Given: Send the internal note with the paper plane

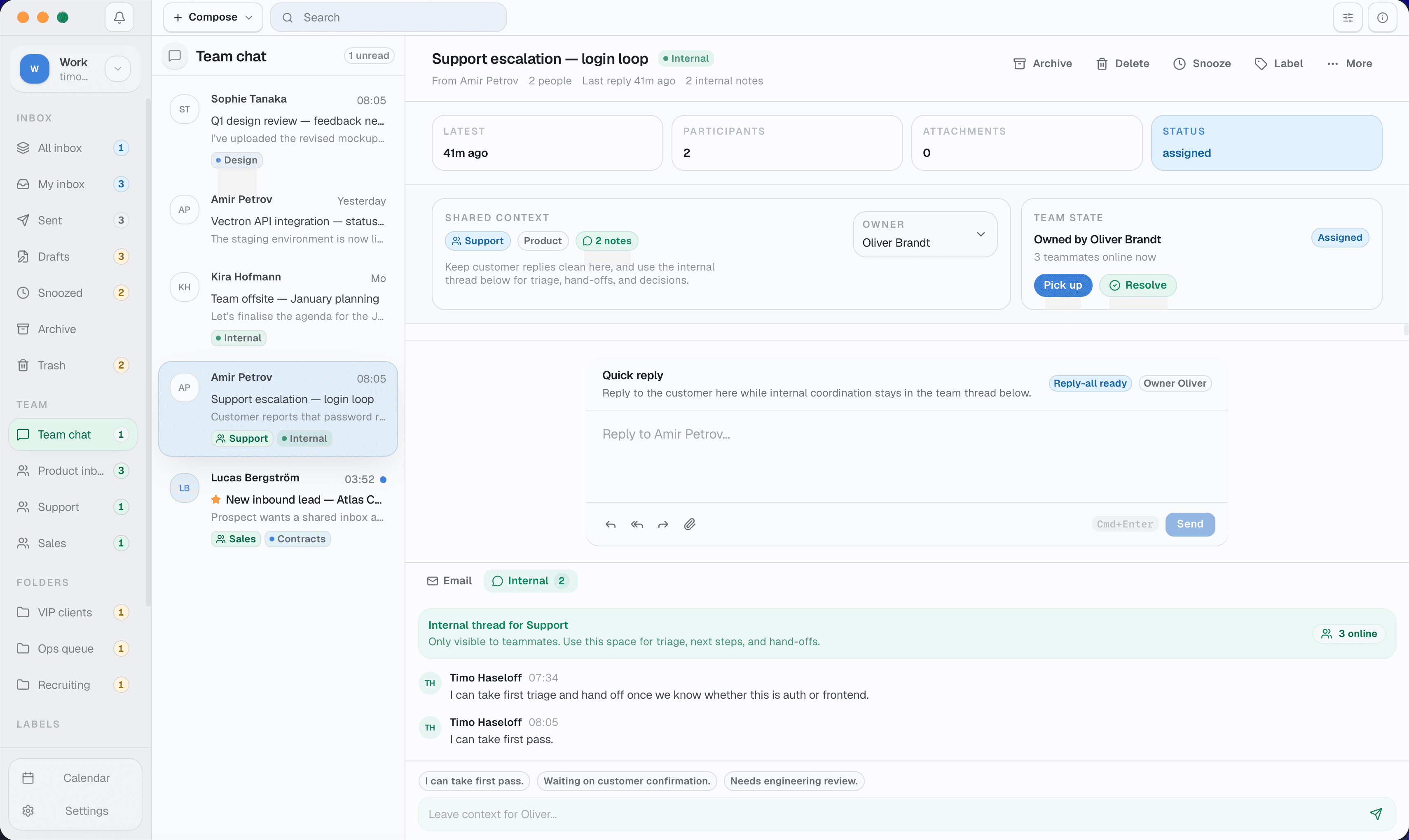Looking at the screenshot, I should (x=1376, y=814).
